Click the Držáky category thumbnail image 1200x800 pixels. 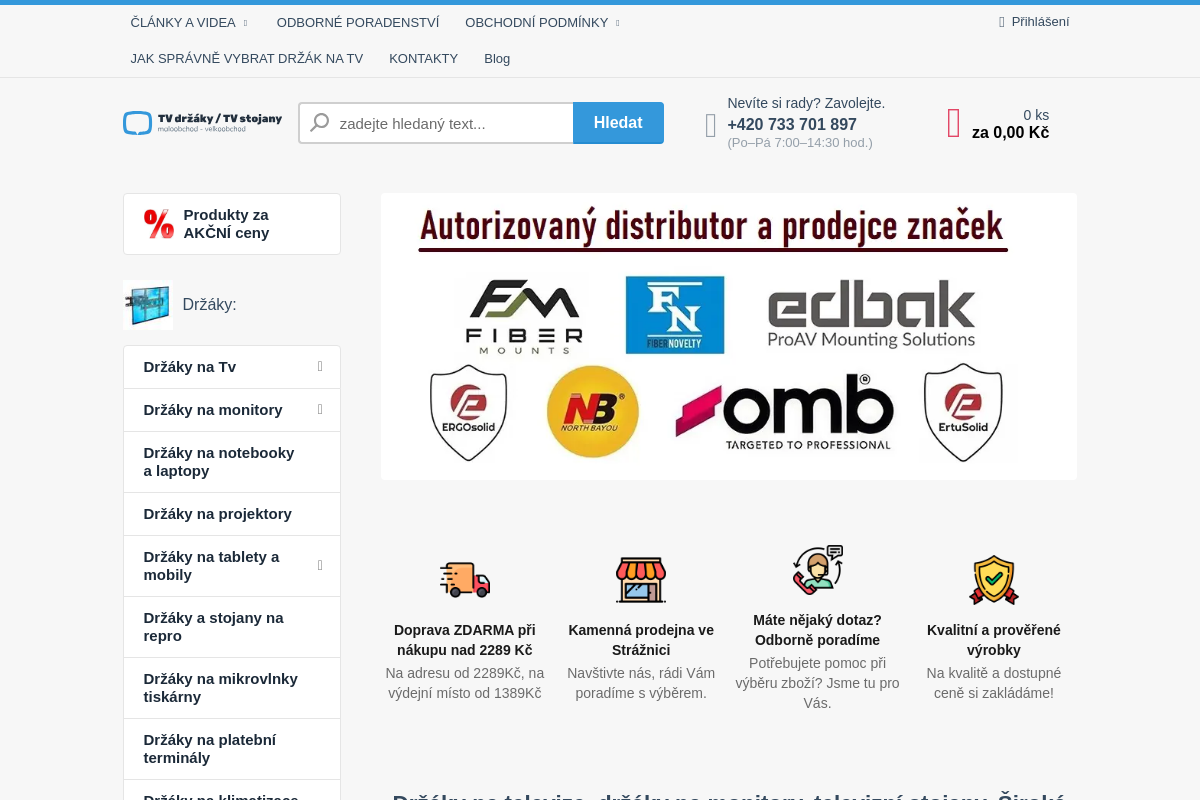coord(148,305)
